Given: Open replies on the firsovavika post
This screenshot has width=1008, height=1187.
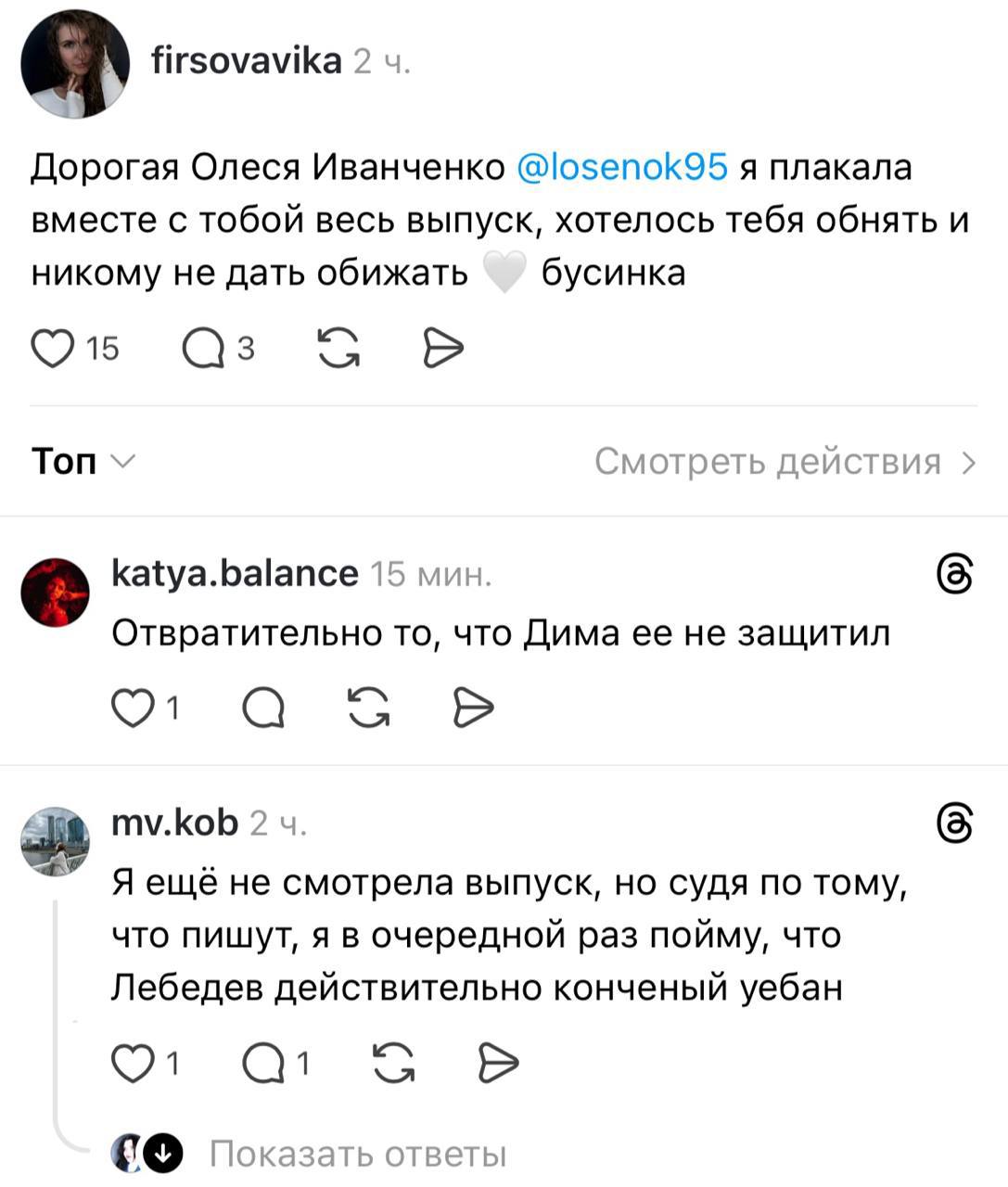Looking at the screenshot, I should [203, 349].
